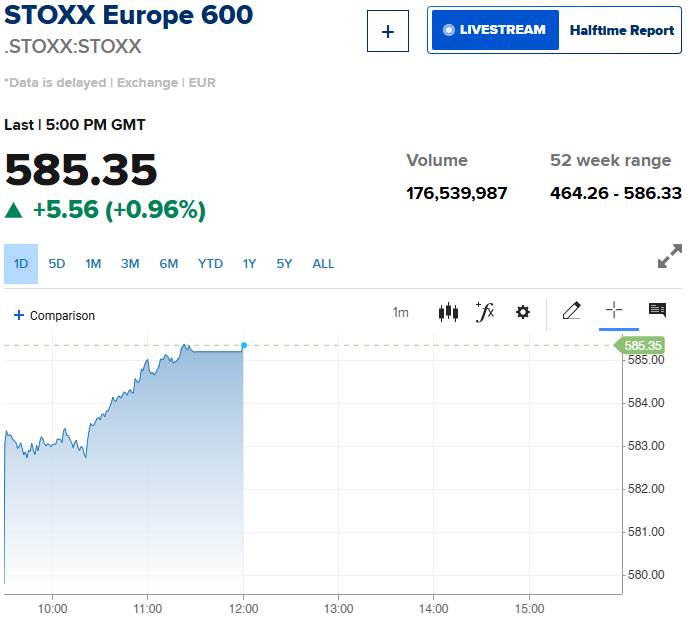Add a Comparison symbol

pos(54,316)
